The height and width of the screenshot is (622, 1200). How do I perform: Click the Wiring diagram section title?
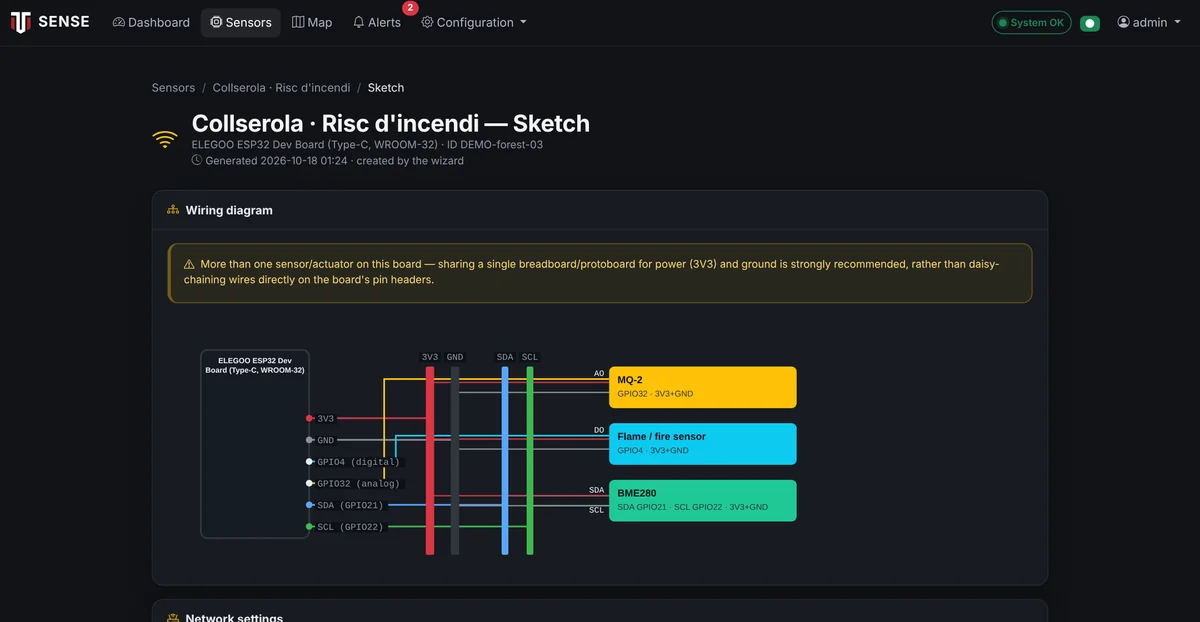(229, 210)
